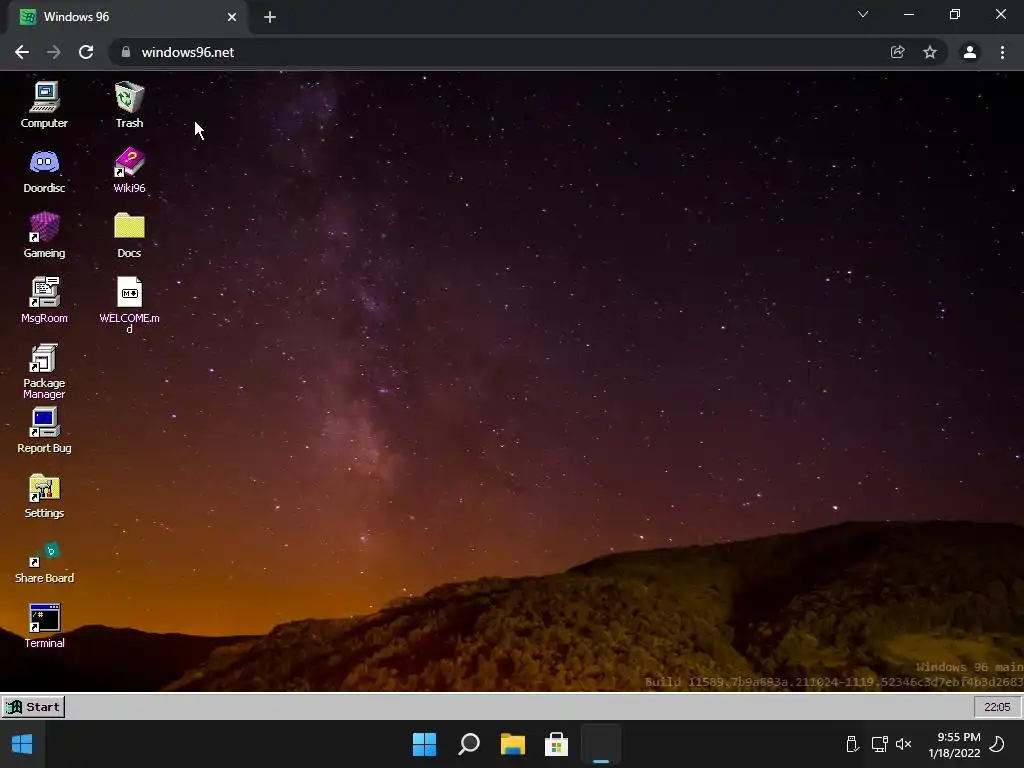The image size is (1024, 768).
Task: Open the Computer desktop icon
Action: (x=44, y=104)
